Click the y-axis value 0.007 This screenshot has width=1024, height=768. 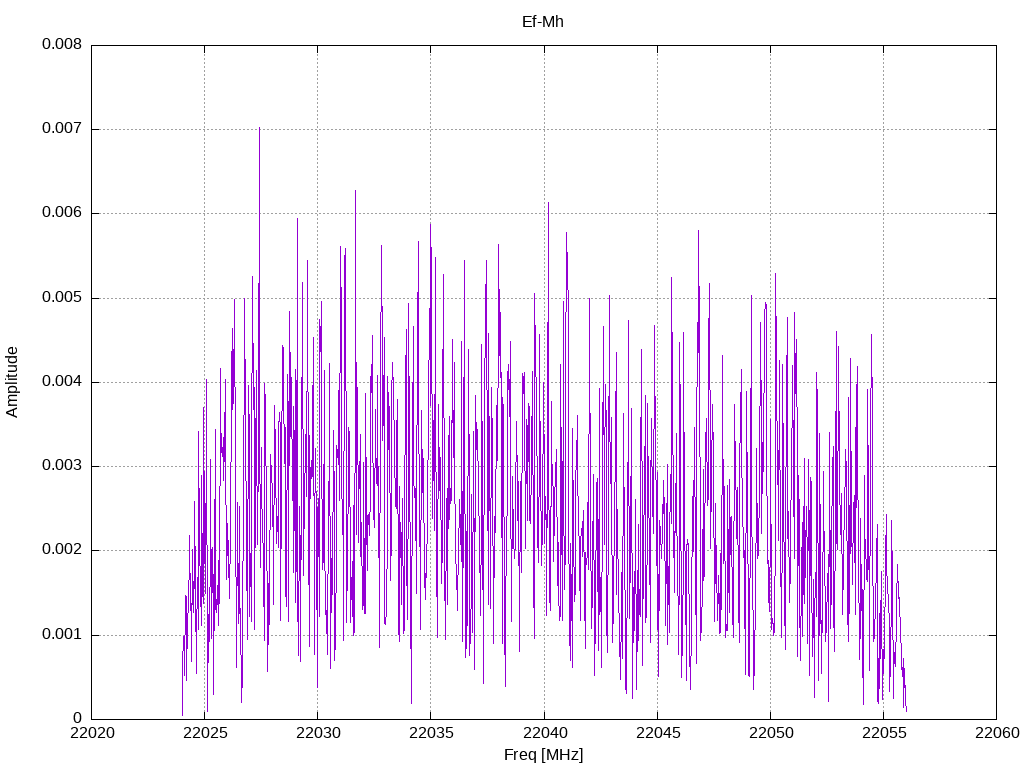[x=62, y=129]
